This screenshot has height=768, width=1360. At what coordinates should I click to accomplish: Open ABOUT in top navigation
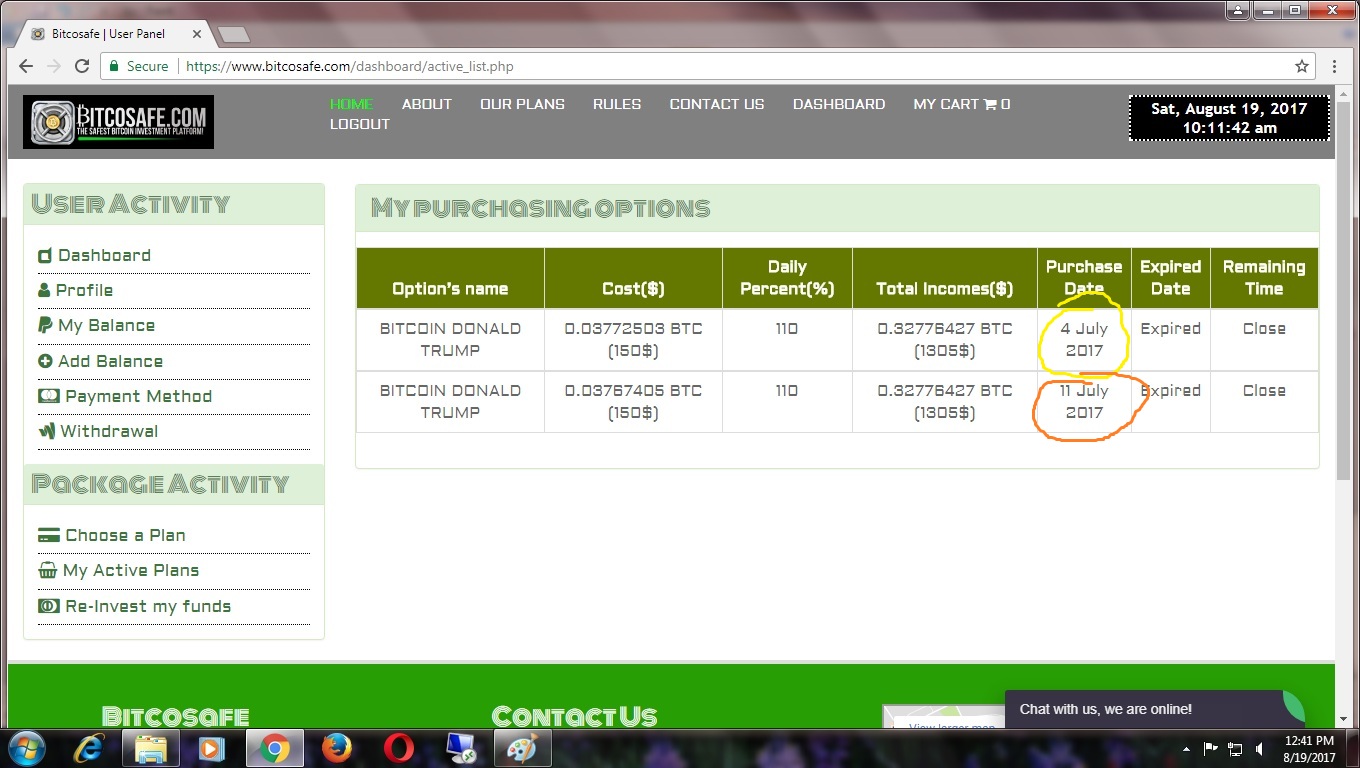click(x=427, y=104)
